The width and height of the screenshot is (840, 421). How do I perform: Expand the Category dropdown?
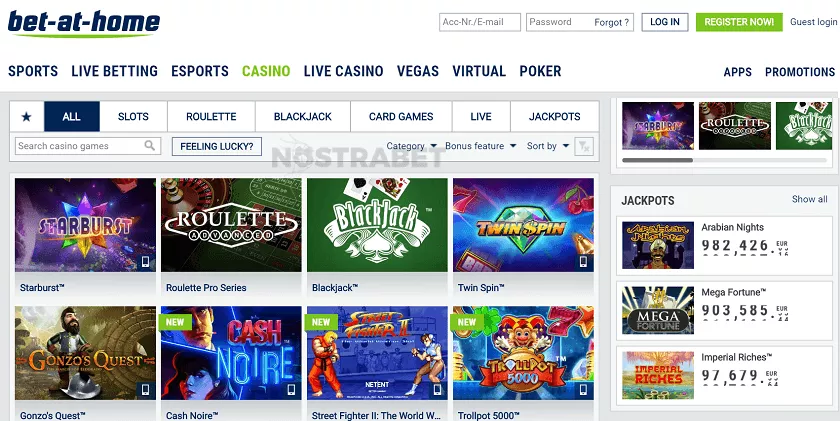pos(411,146)
